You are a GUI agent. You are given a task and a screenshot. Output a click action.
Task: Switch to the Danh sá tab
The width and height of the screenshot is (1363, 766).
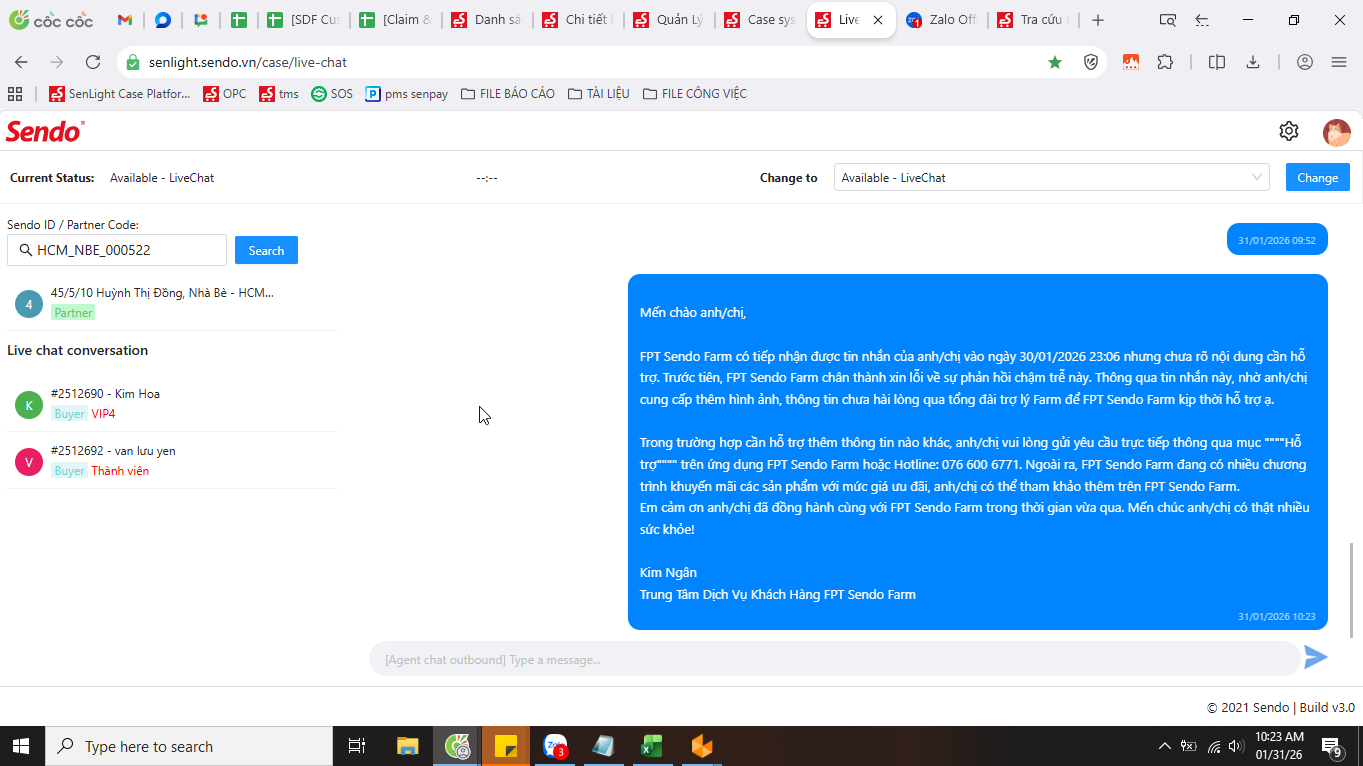point(486,20)
